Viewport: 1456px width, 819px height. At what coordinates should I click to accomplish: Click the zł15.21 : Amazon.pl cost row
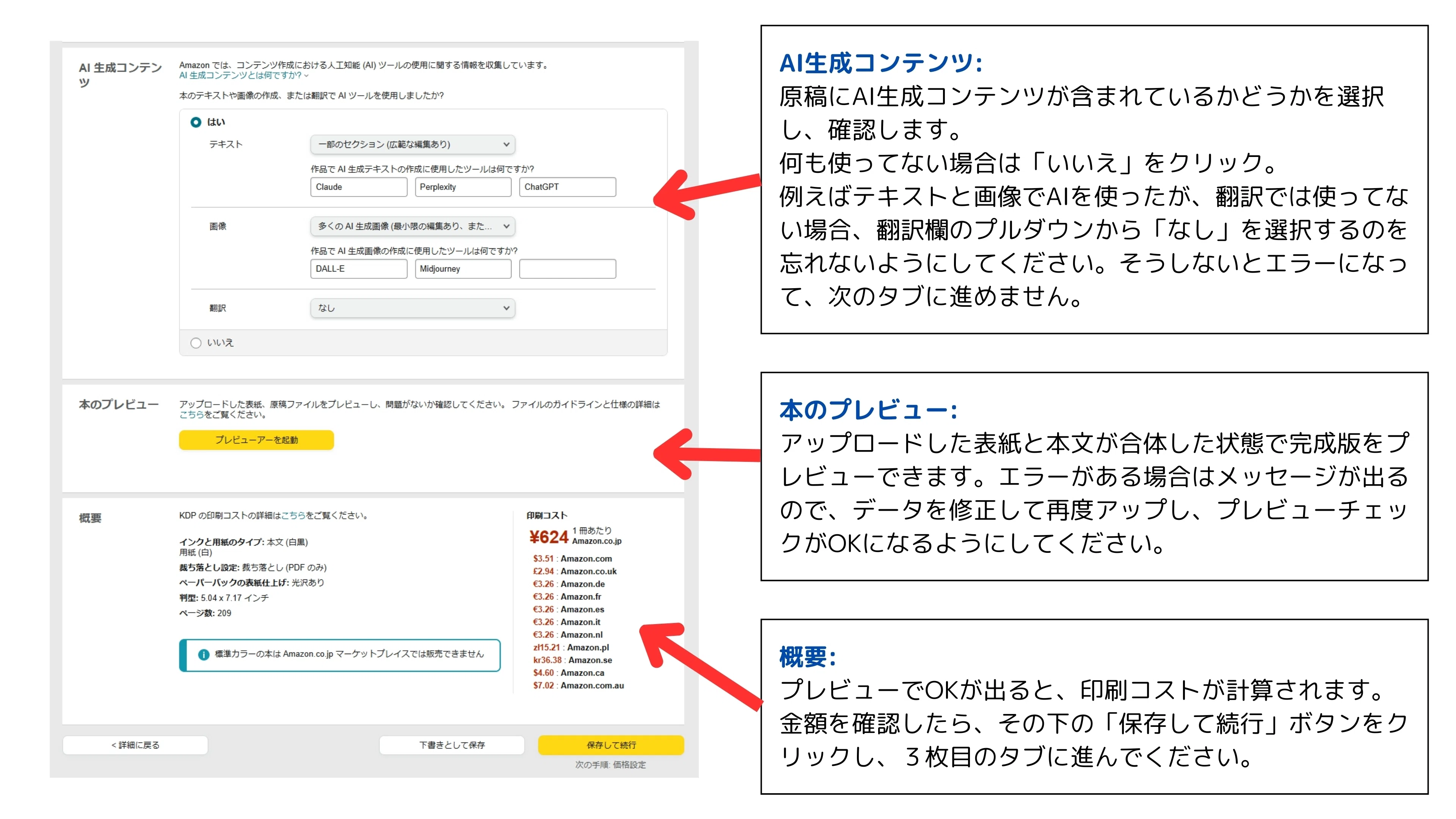571,647
